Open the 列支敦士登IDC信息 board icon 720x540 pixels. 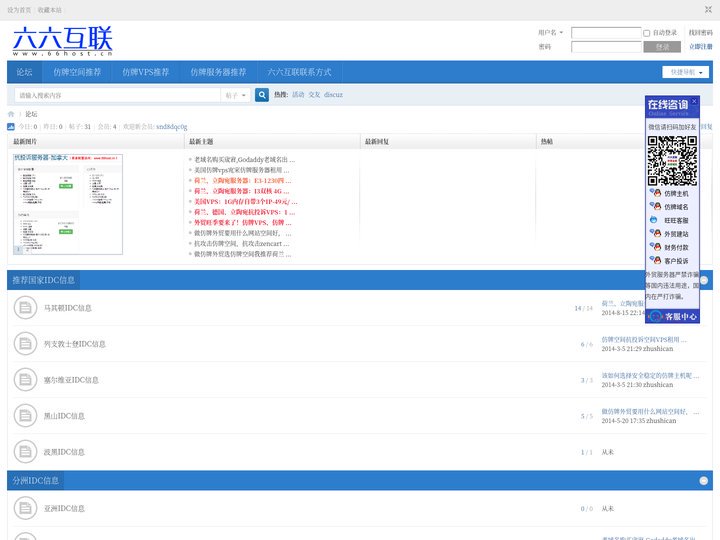click(x=25, y=343)
